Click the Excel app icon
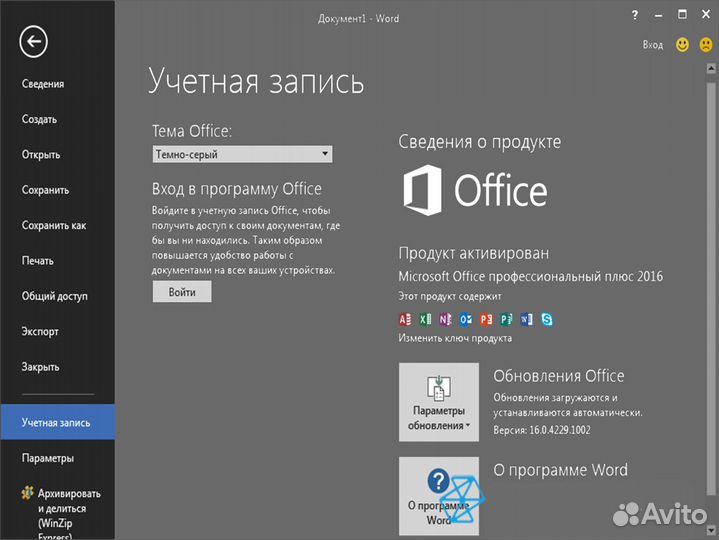Viewport: 719px width, 540px height. pos(425,319)
